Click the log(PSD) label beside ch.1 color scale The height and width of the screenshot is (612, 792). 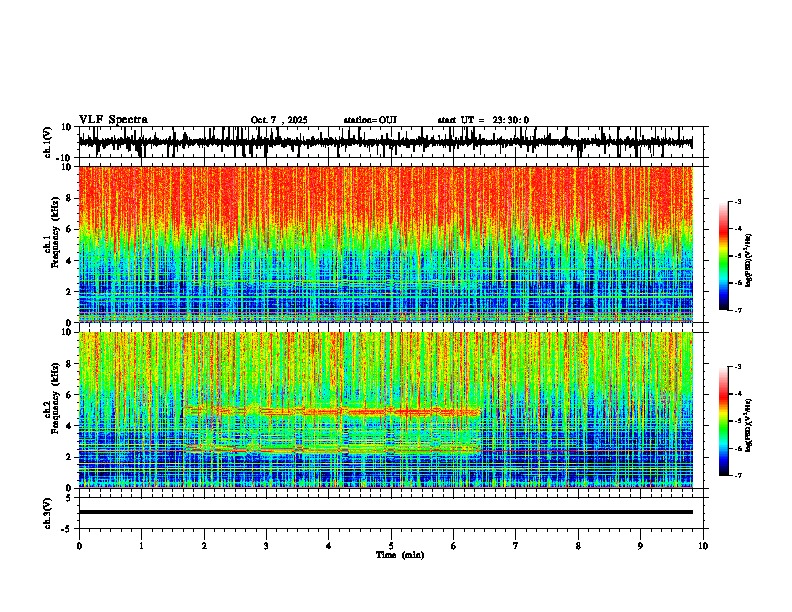pos(748,261)
